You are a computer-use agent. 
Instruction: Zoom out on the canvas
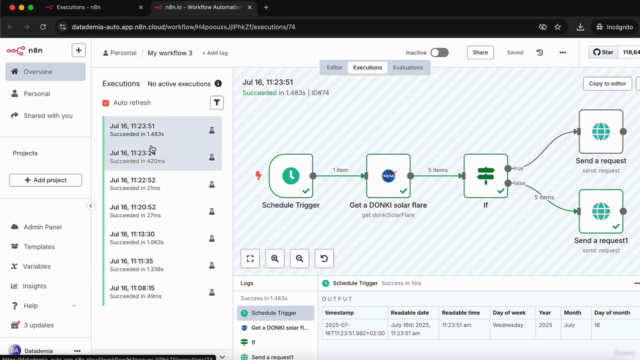point(300,258)
